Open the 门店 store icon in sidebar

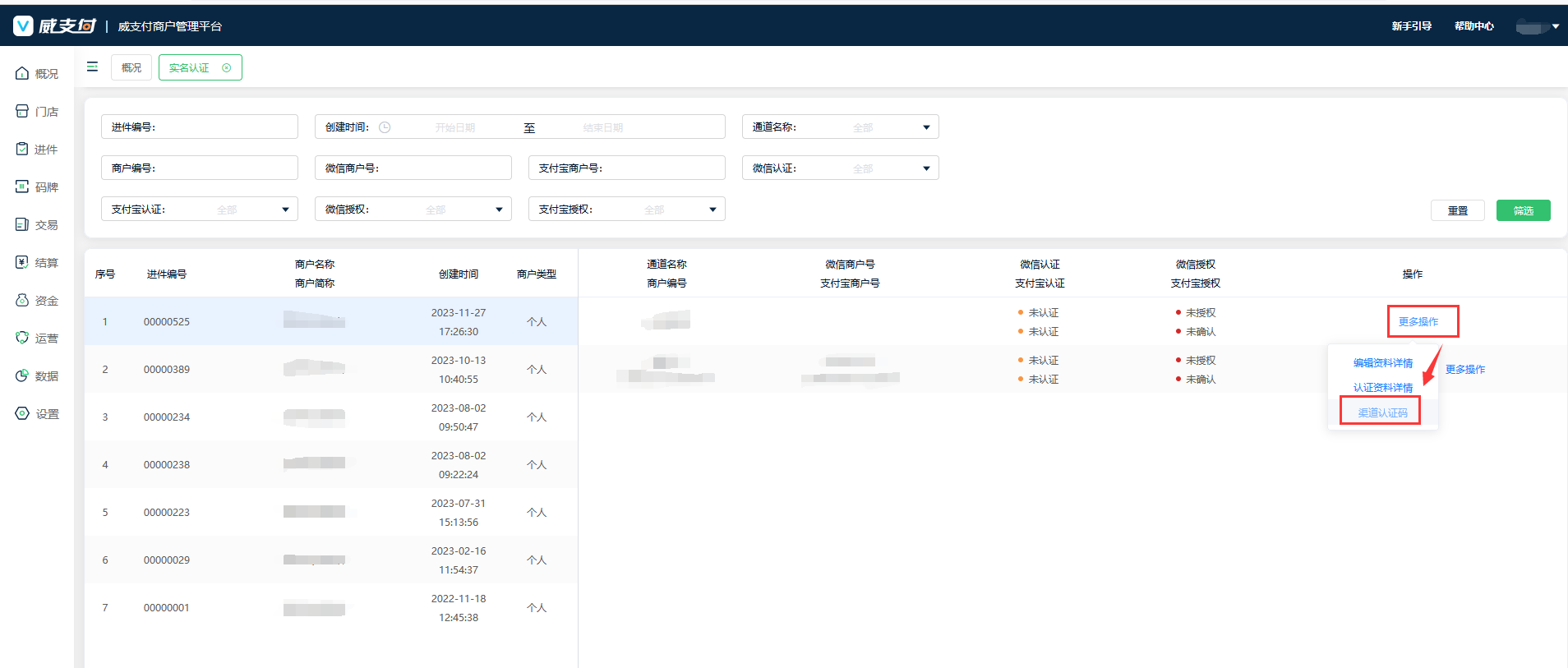[22, 111]
